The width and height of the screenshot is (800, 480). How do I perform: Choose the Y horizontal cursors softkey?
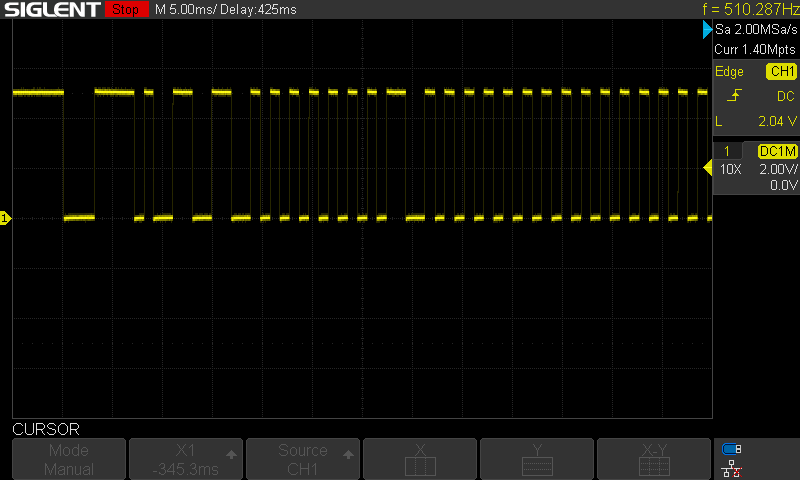click(x=537, y=459)
